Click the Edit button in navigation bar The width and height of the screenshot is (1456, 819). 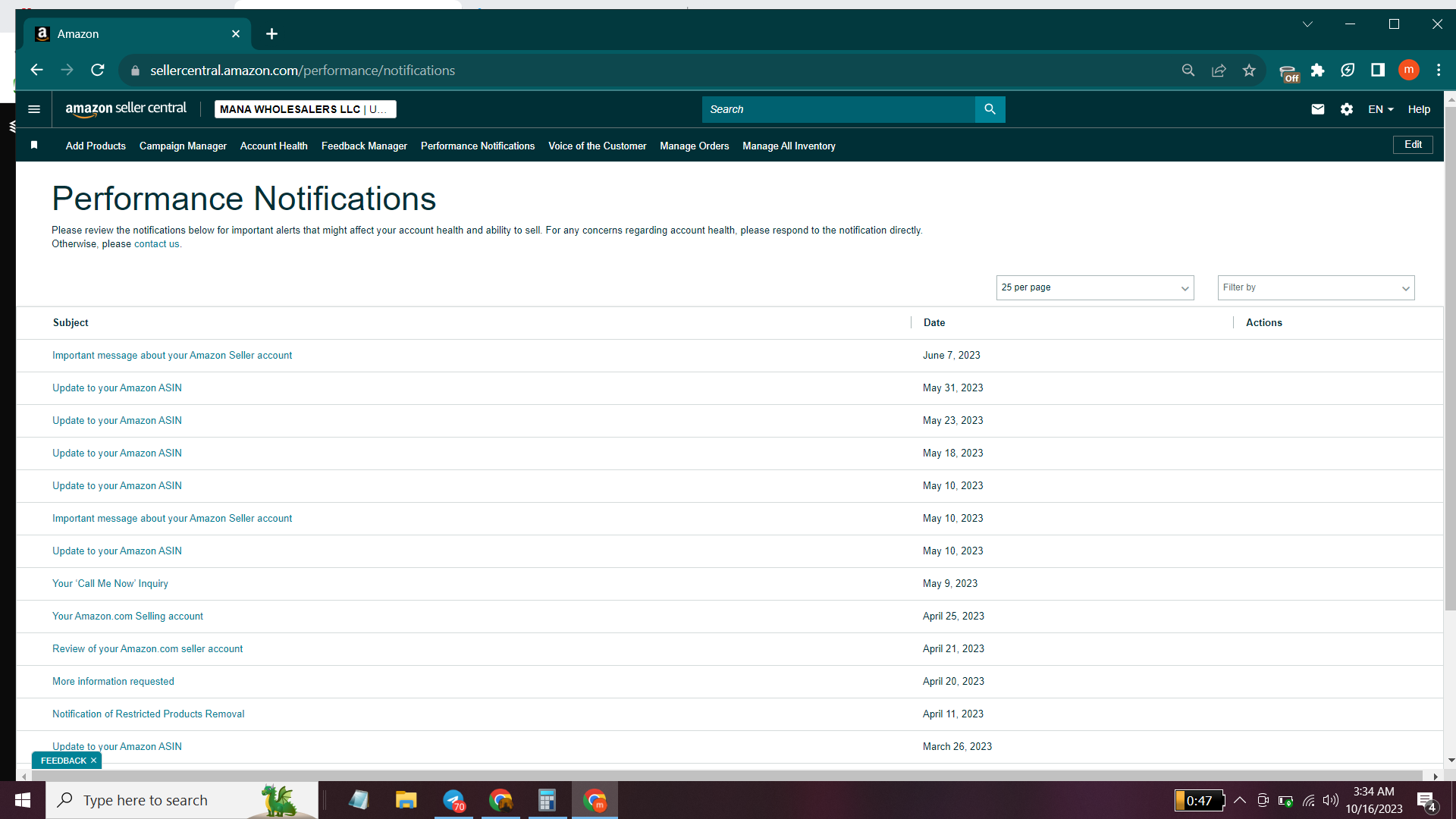point(1413,145)
